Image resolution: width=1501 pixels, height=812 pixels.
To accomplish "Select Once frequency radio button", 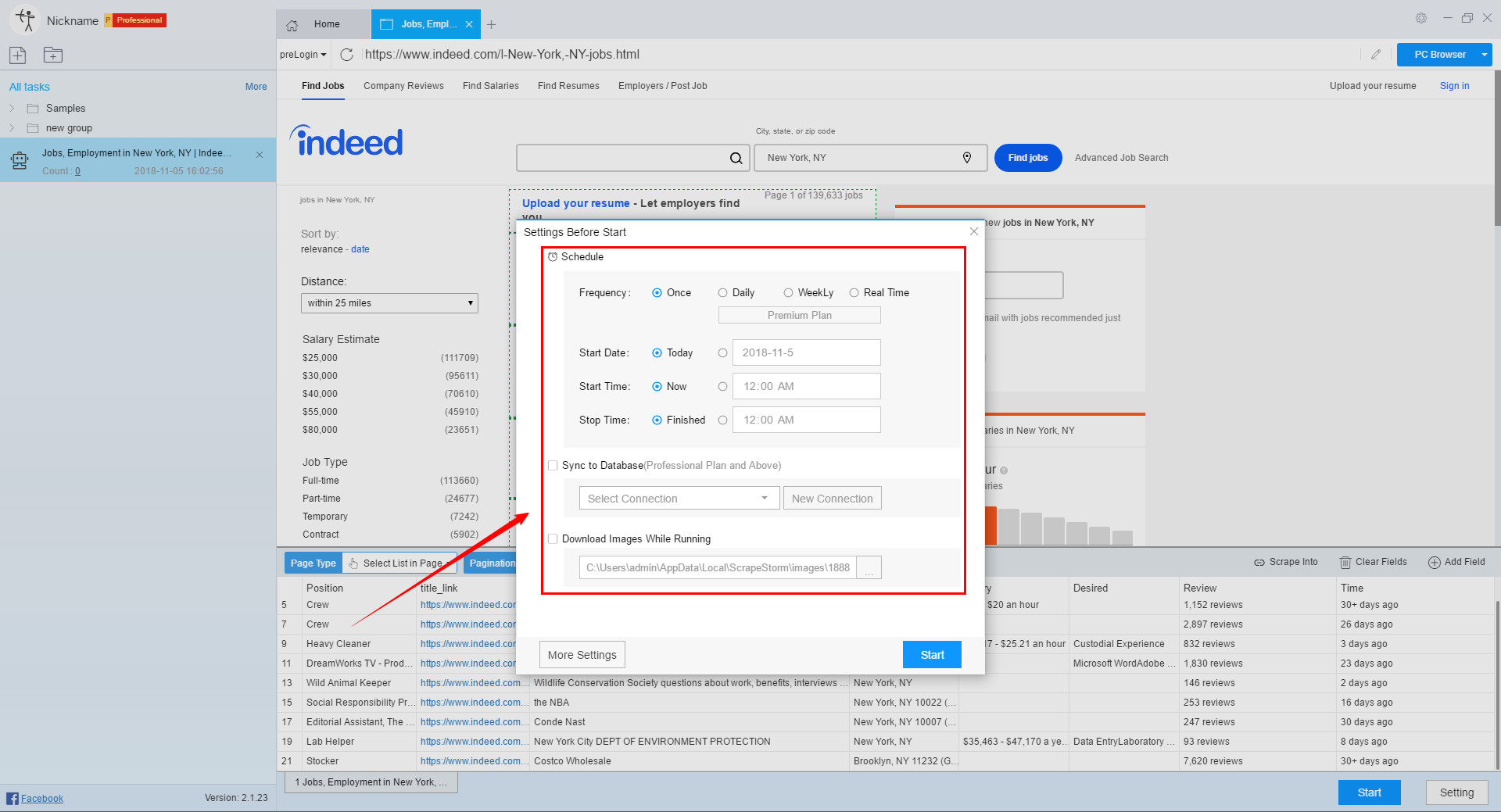I will point(657,293).
